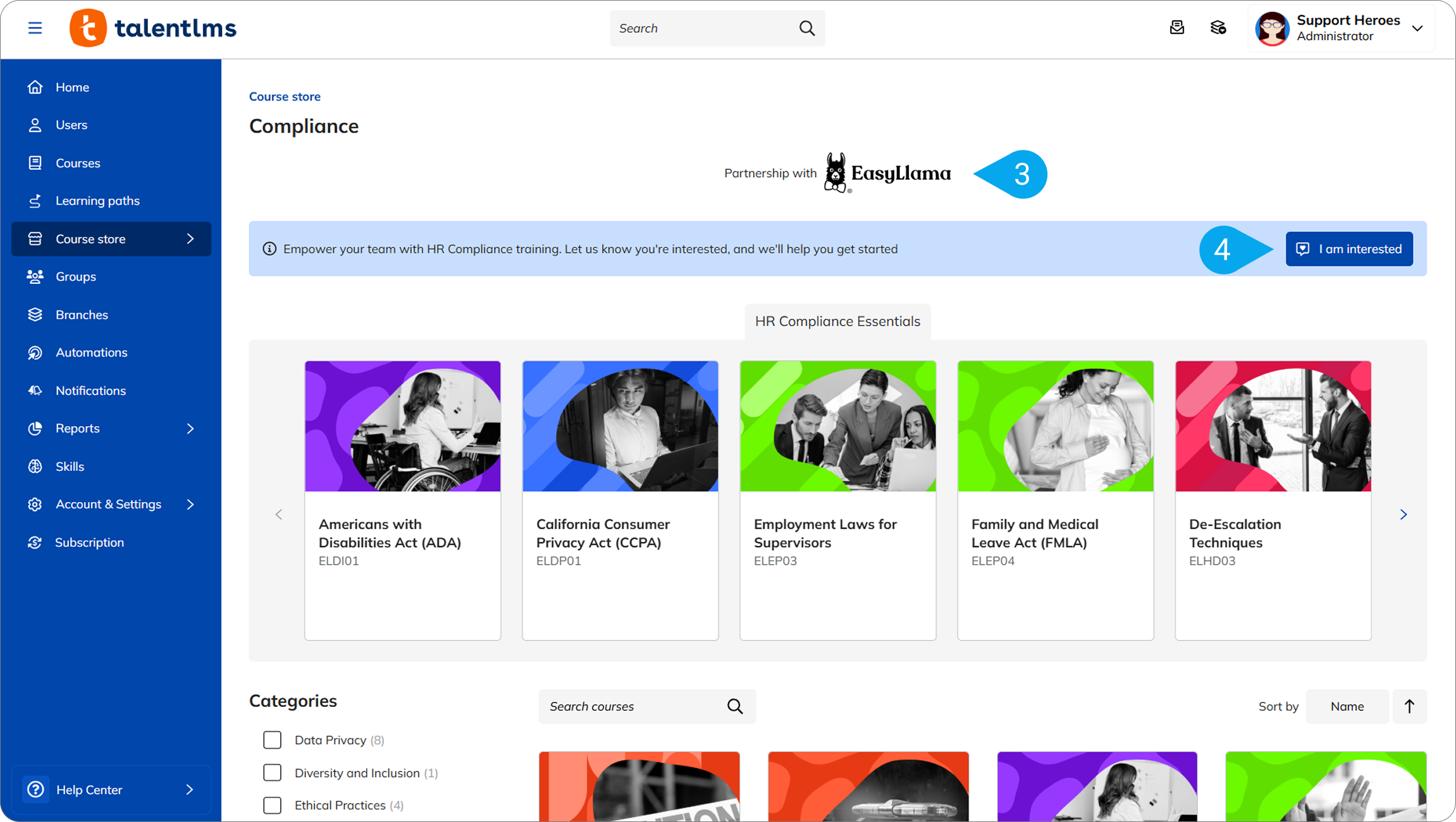The width and height of the screenshot is (1456, 822).
Task: Open the messages inbox icon
Action: point(1176,28)
